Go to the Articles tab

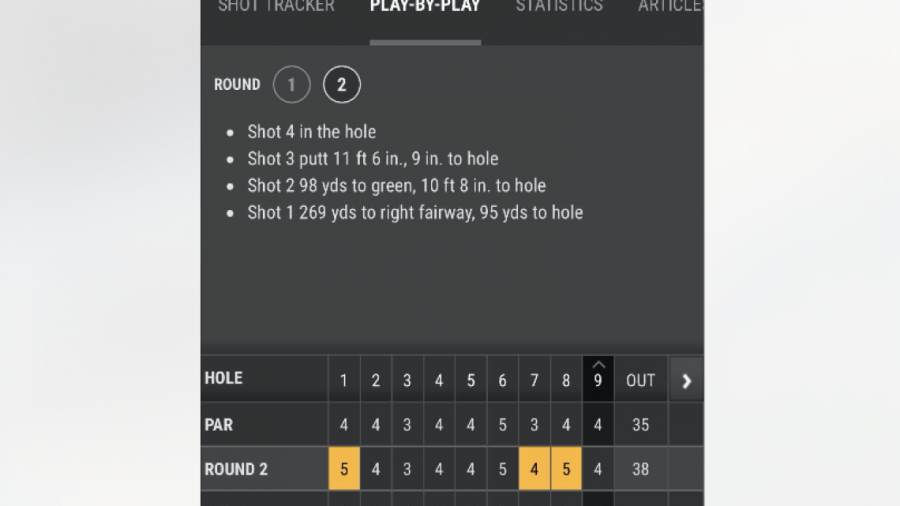point(669,7)
